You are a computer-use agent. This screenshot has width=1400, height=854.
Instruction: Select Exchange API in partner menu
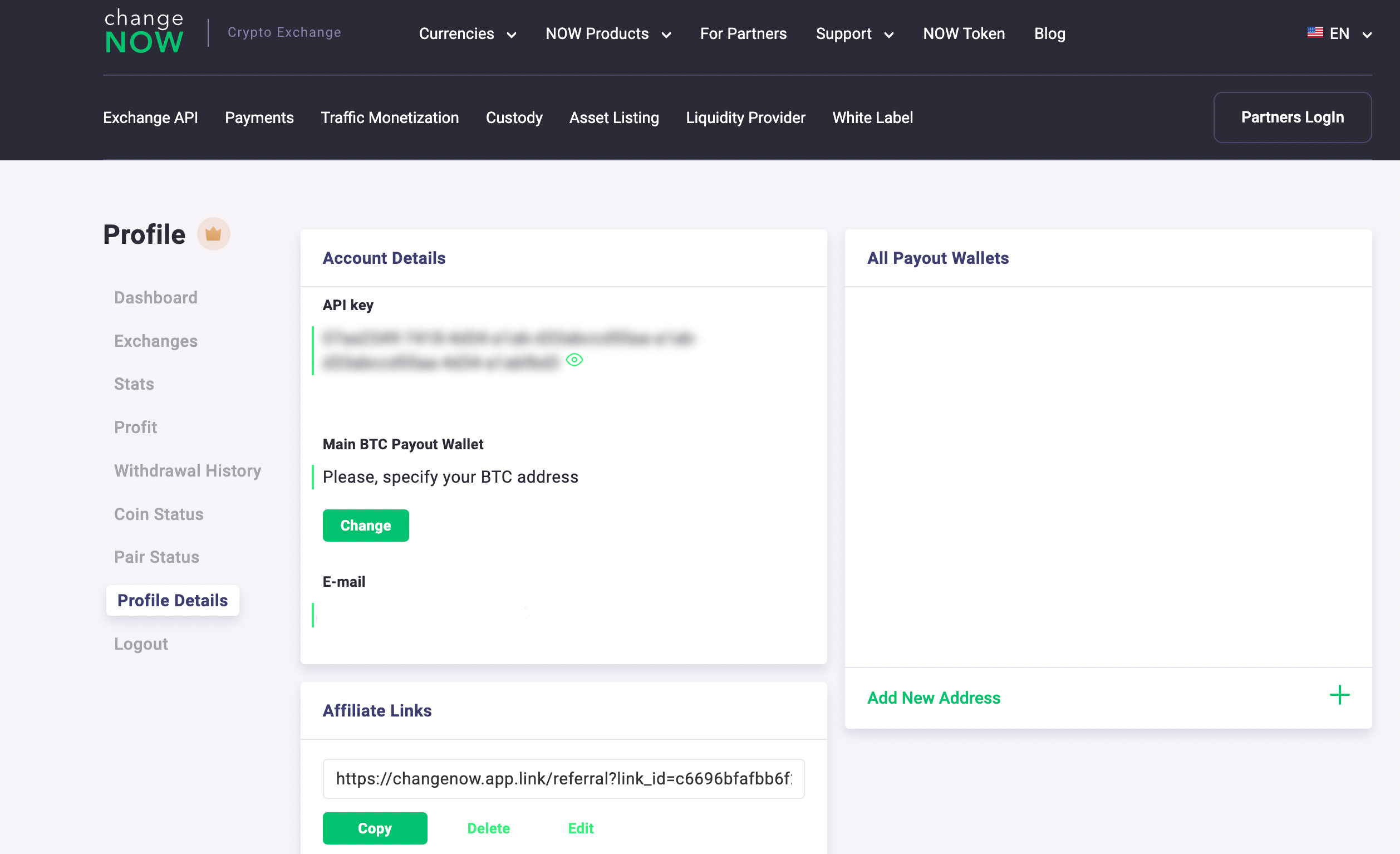pos(150,117)
